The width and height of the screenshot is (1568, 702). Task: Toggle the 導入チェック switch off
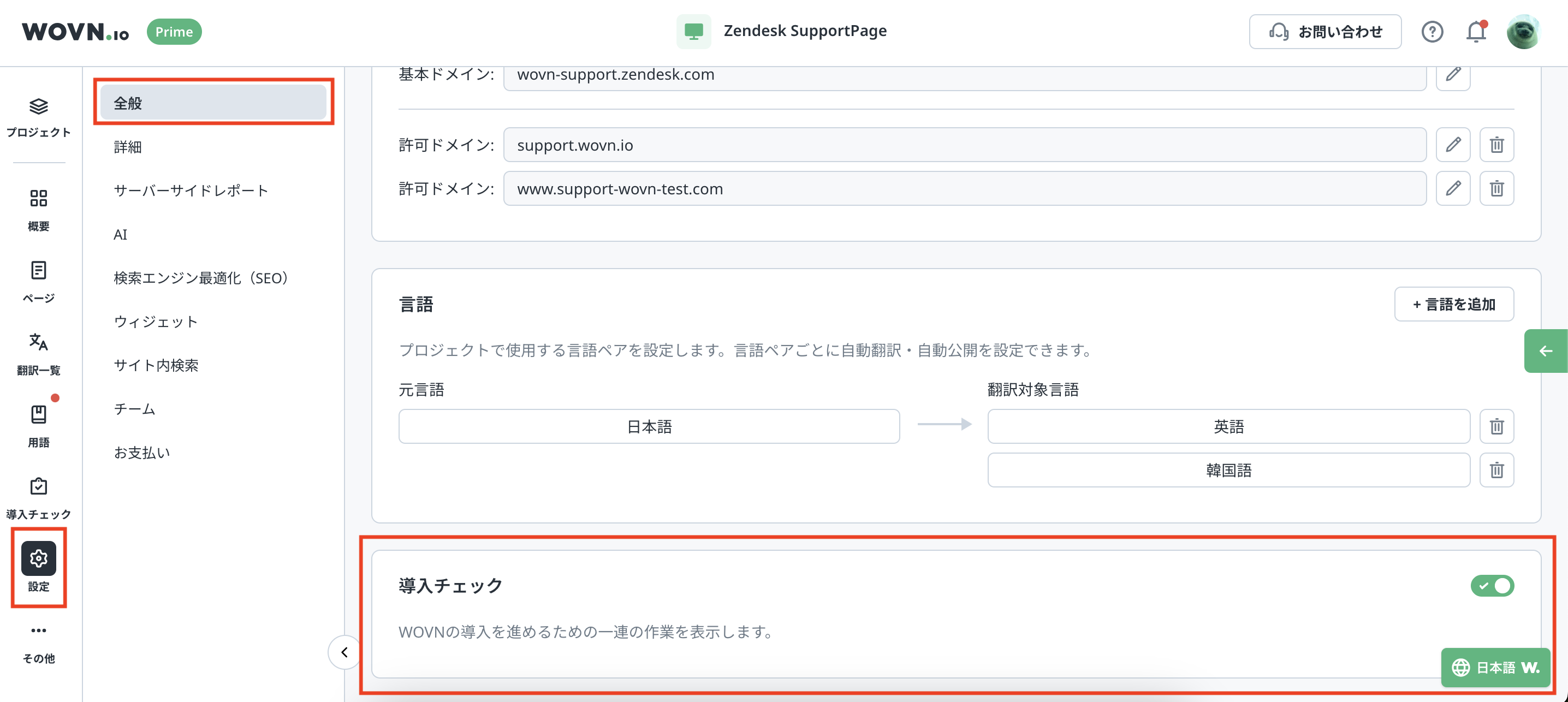pos(1492,586)
